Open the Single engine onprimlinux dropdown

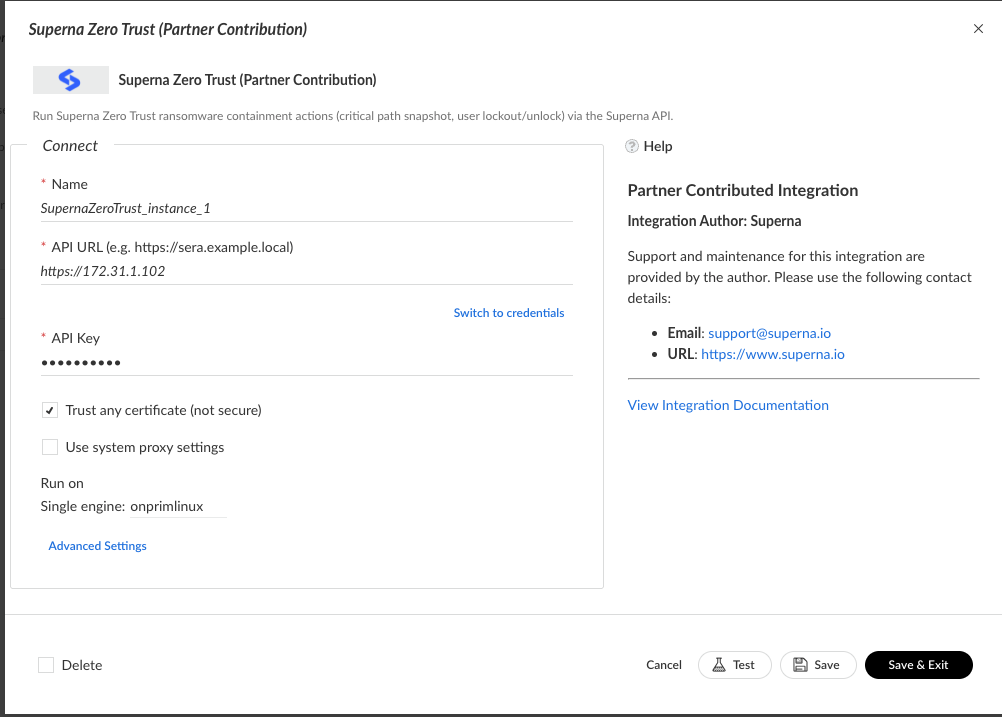(178, 507)
